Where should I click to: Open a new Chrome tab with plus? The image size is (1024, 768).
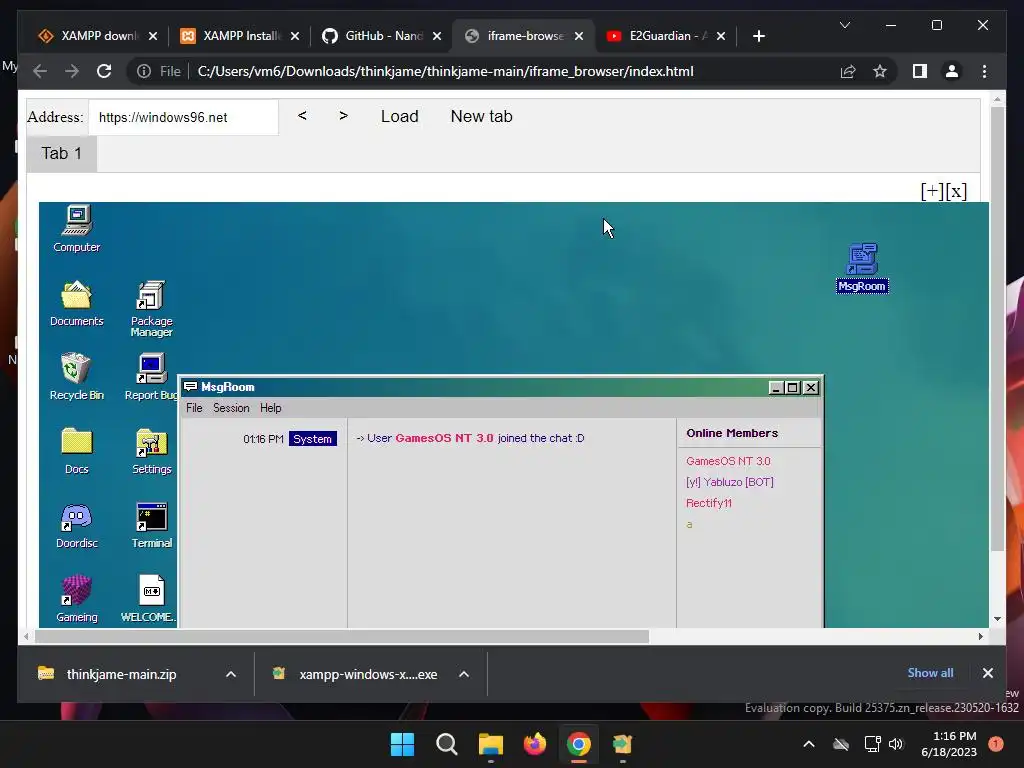pyautogui.click(x=758, y=36)
